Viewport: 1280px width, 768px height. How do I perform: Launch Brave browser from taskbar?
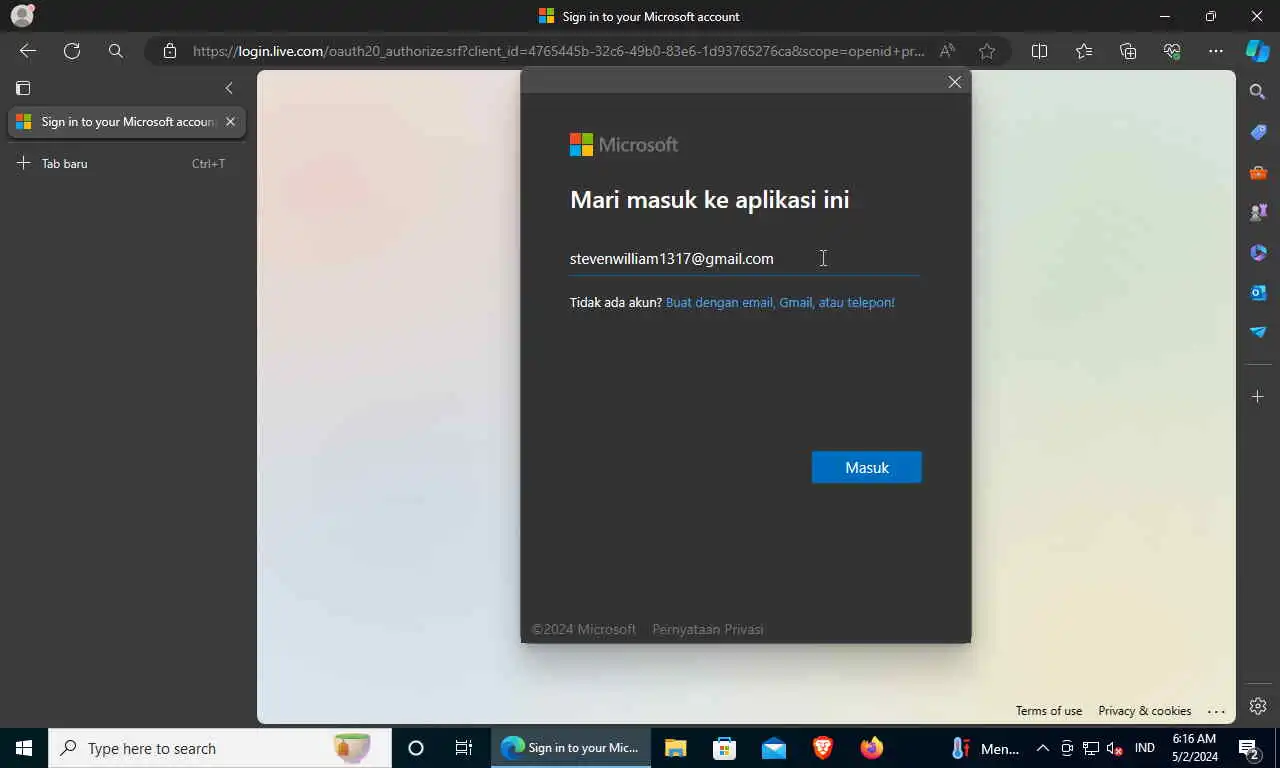click(823, 748)
